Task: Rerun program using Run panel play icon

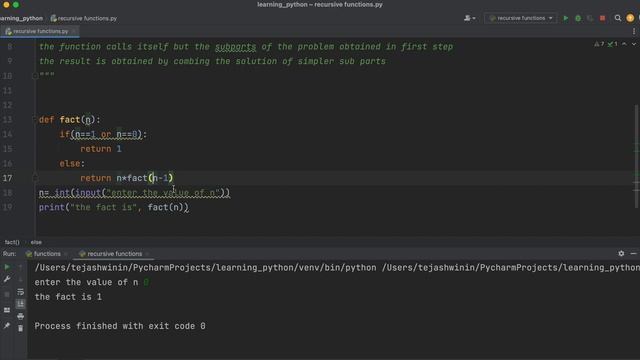Action: pyautogui.click(x=7, y=267)
